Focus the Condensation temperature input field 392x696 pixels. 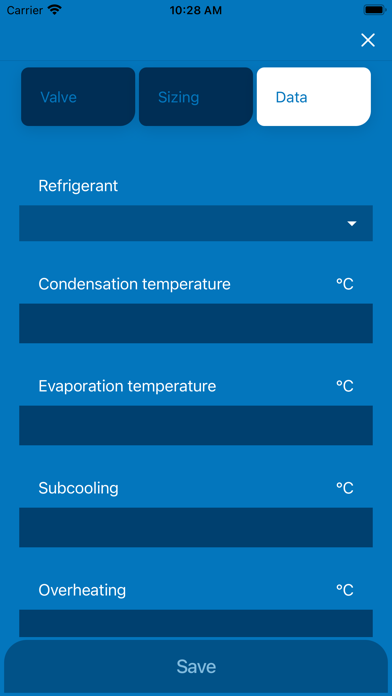click(196, 323)
